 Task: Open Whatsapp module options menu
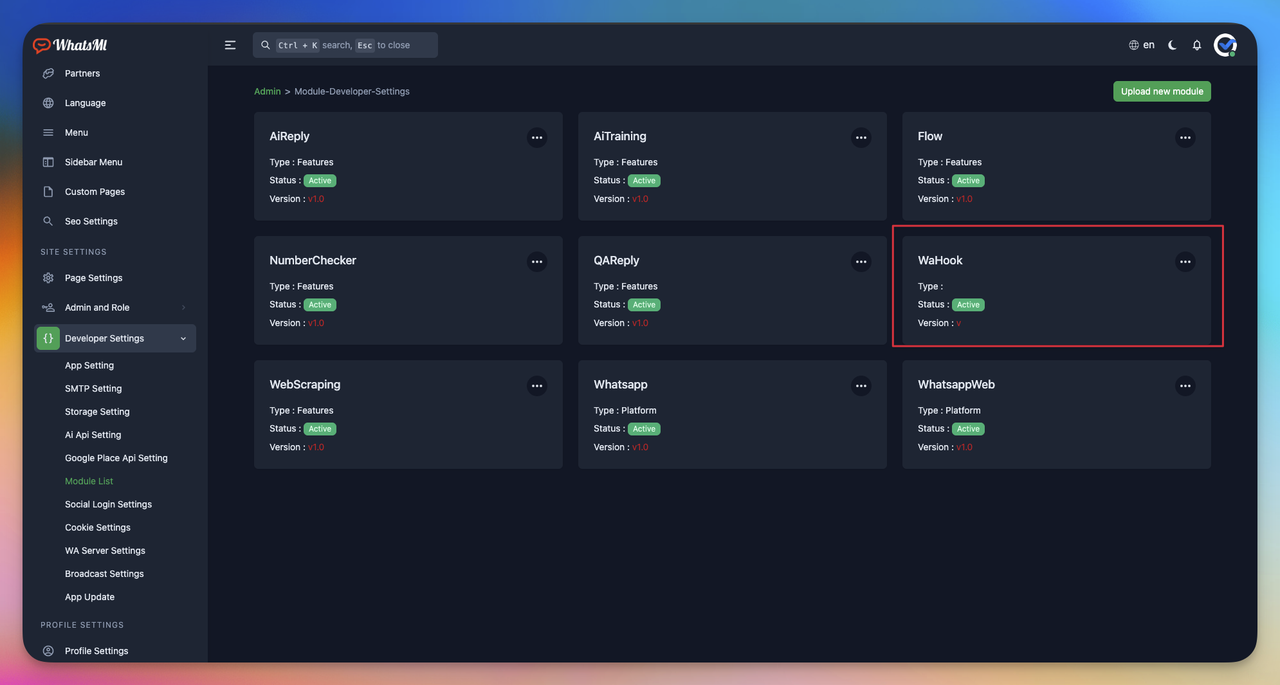tap(861, 385)
